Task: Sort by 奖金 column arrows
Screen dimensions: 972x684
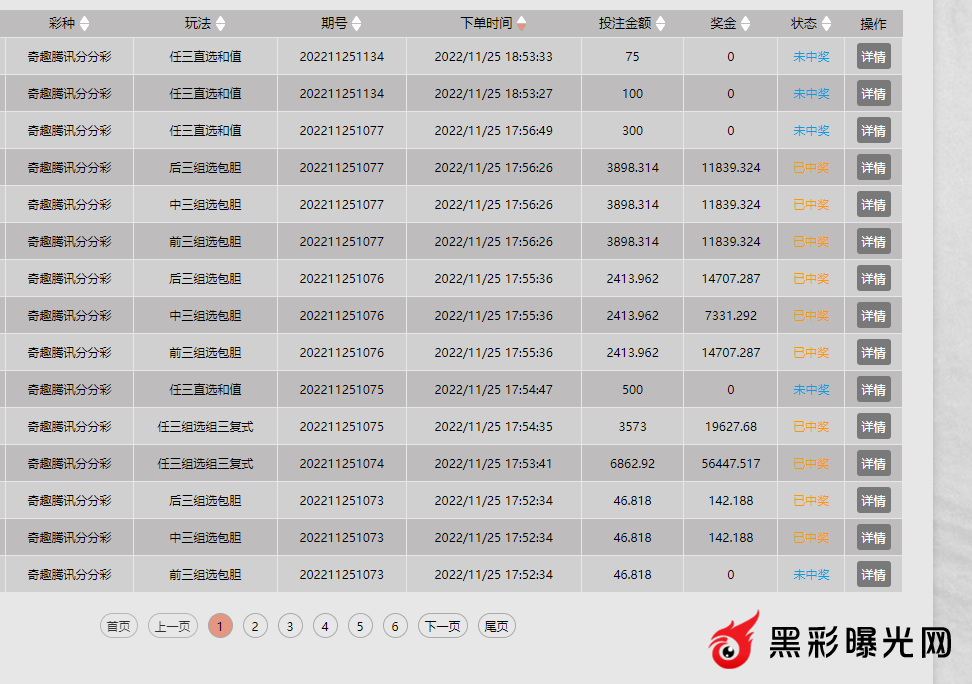Action: pos(745,24)
